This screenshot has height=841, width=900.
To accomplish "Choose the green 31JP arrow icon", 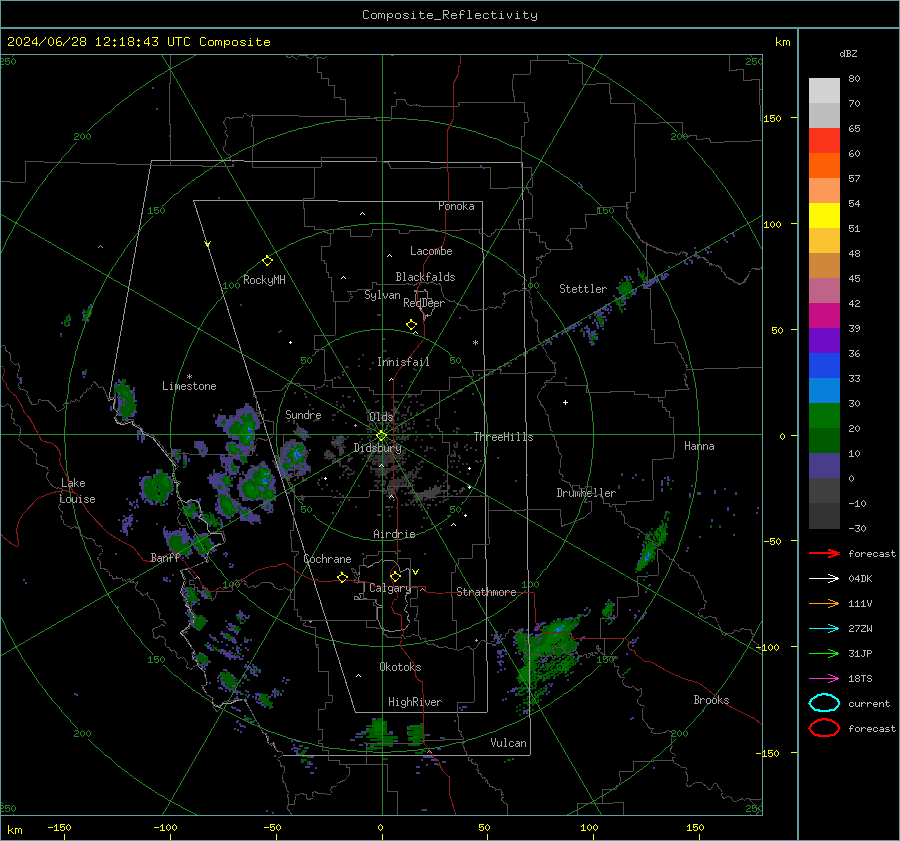I will point(824,653).
